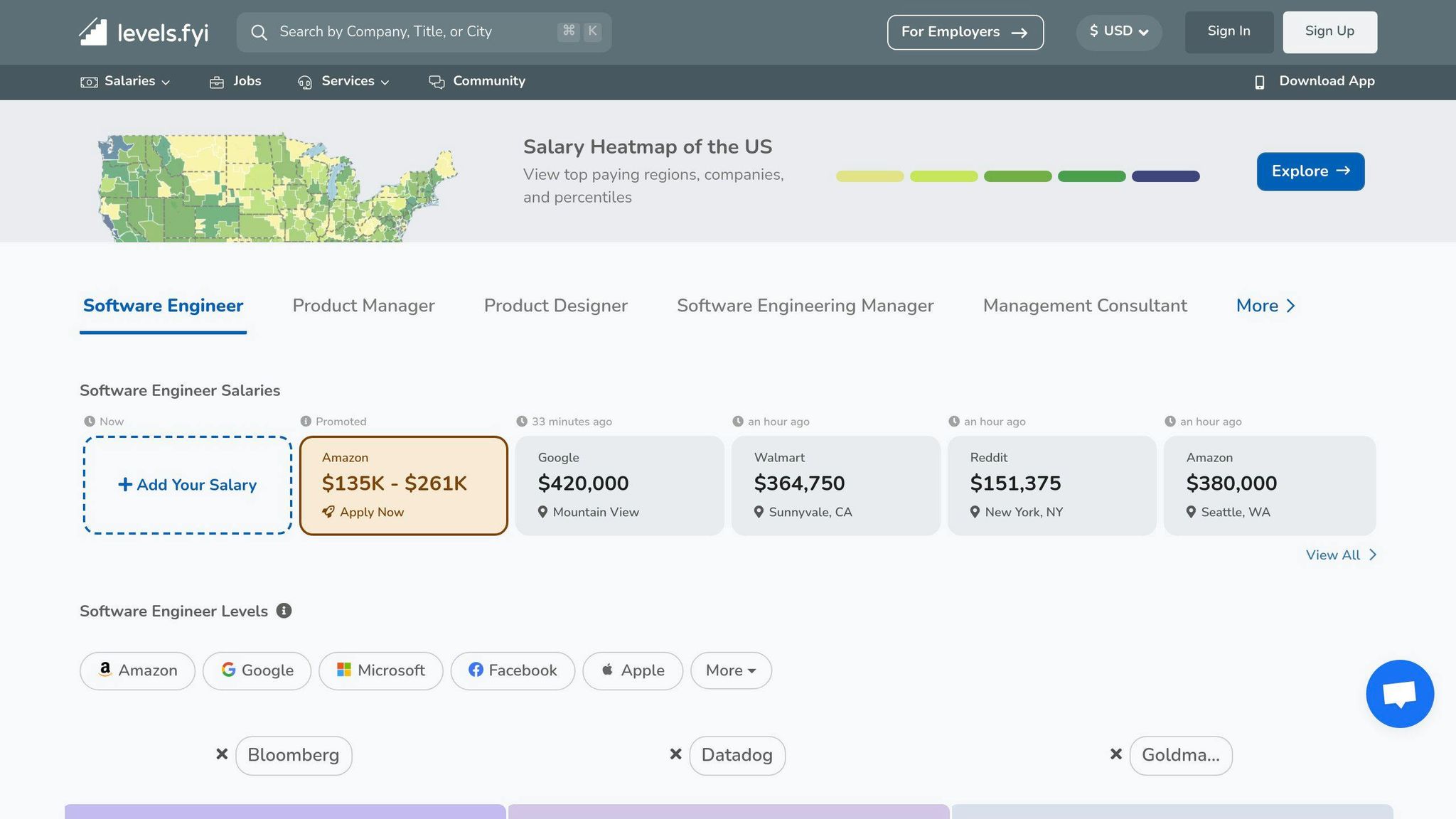1456x819 pixels.
Task: Click the levels.fyi logo icon
Action: point(93,32)
